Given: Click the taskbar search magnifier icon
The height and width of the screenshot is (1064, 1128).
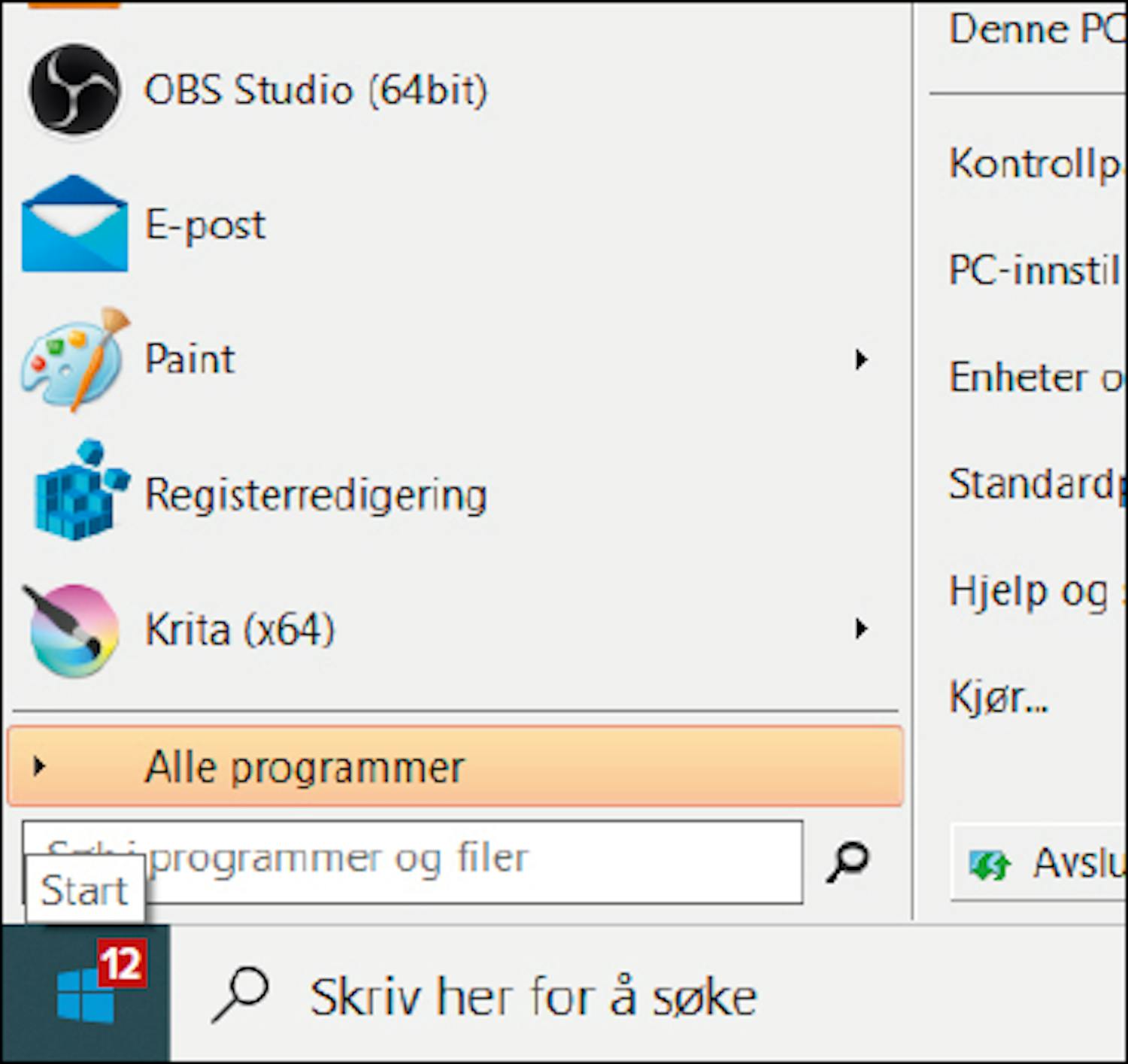Looking at the screenshot, I should 241,994.
